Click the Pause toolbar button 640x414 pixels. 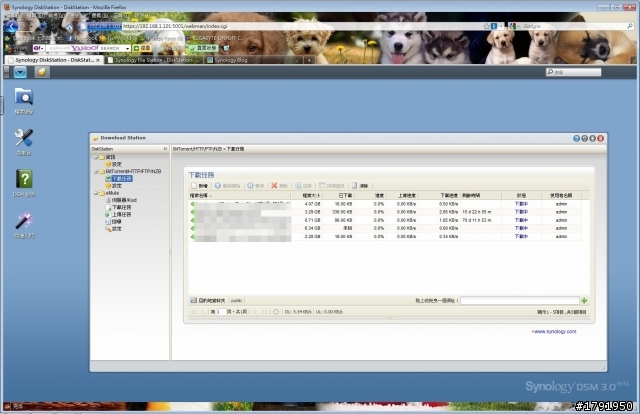tap(256, 186)
